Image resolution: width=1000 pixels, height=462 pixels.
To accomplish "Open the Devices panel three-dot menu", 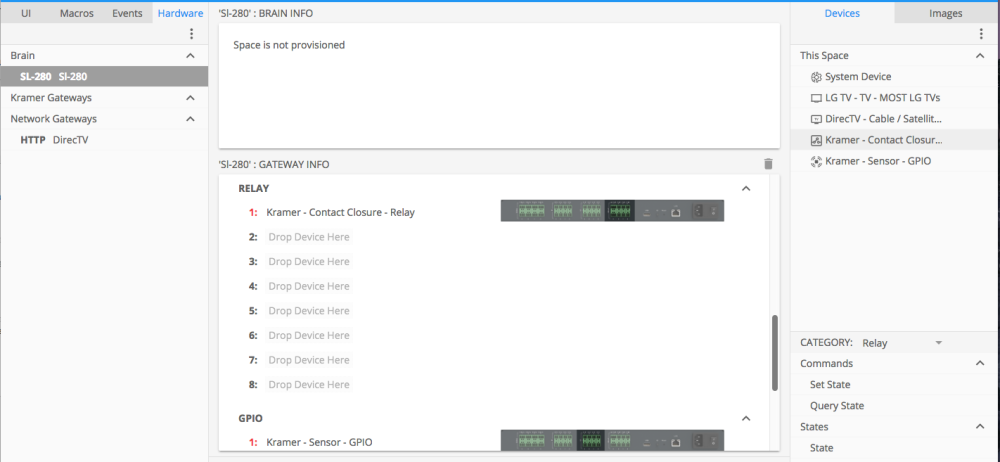I will click(x=981, y=34).
